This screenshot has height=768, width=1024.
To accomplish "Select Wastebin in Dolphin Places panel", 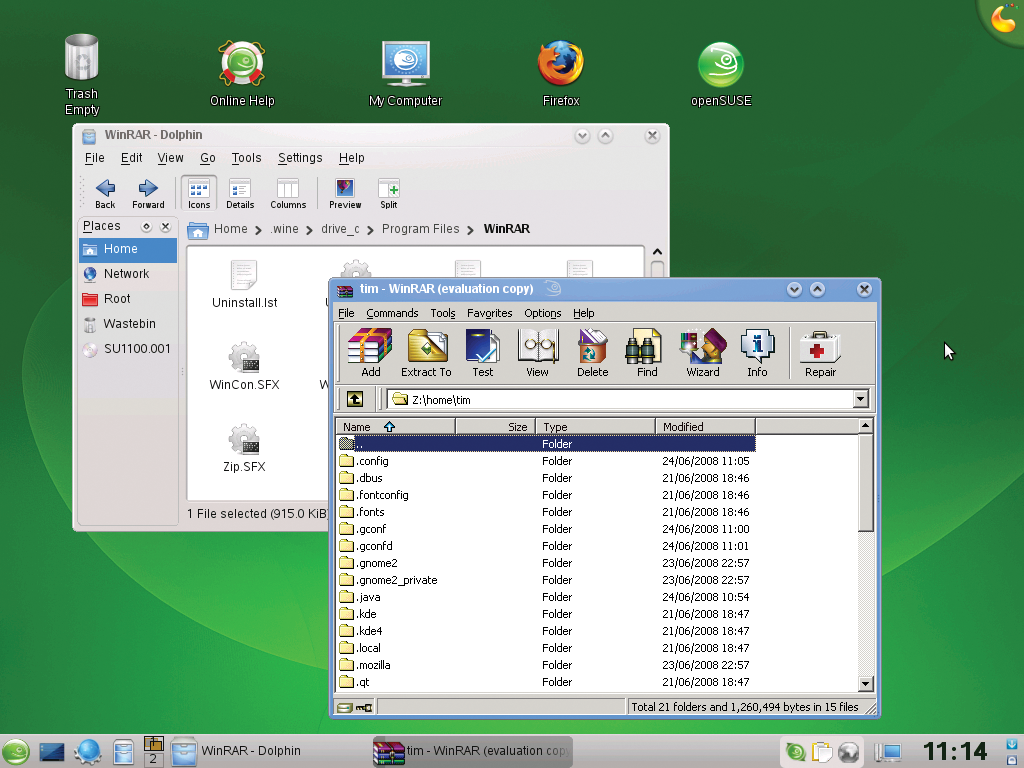I will pyautogui.click(x=128, y=324).
